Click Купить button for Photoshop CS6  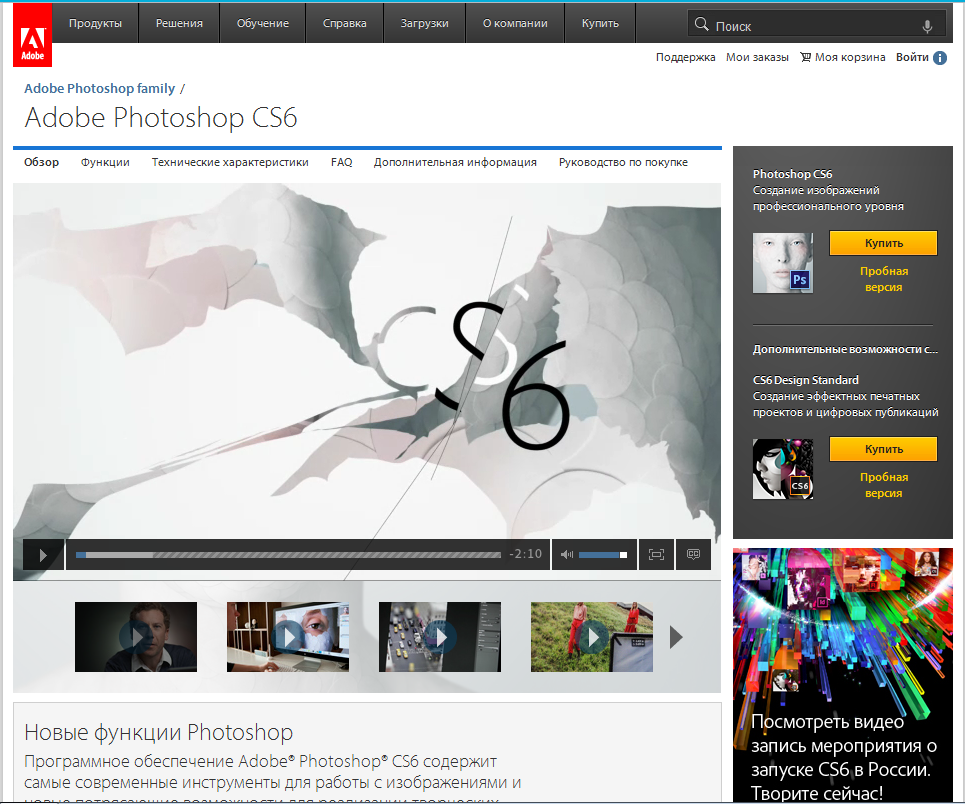click(x=883, y=243)
